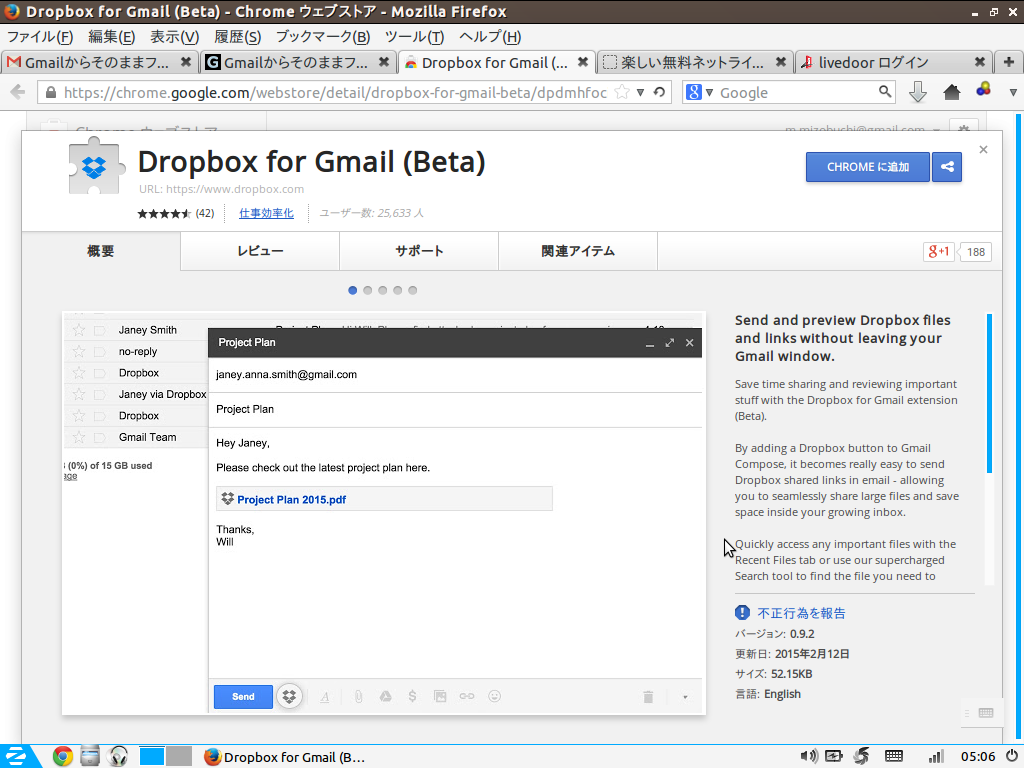The image size is (1024, 768).
Task: Click the 188 +1 count badge
Action: [976, 252]
